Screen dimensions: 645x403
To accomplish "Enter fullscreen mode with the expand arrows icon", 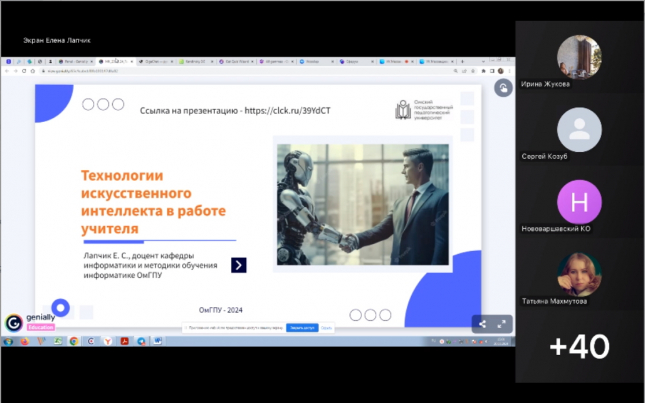I will (501, 324).
